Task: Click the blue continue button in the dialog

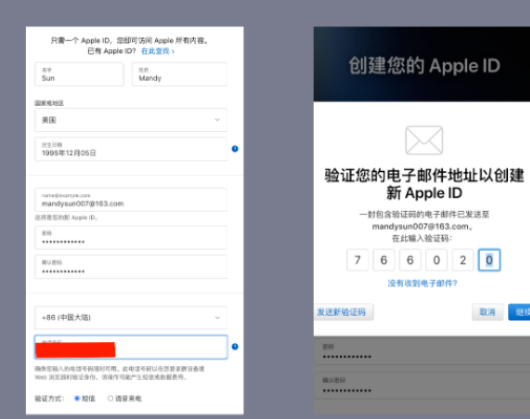Action: tap(520, 312)
